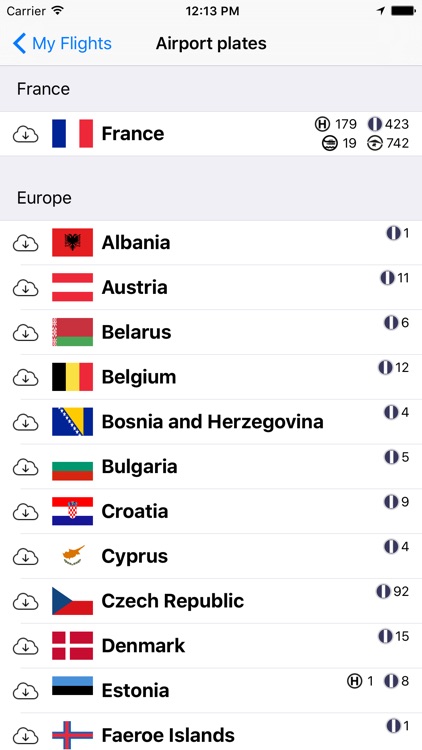Screen dimensions: 422x750
Task: Tap the Estonia heliport count icon
Action: point(354,681)
